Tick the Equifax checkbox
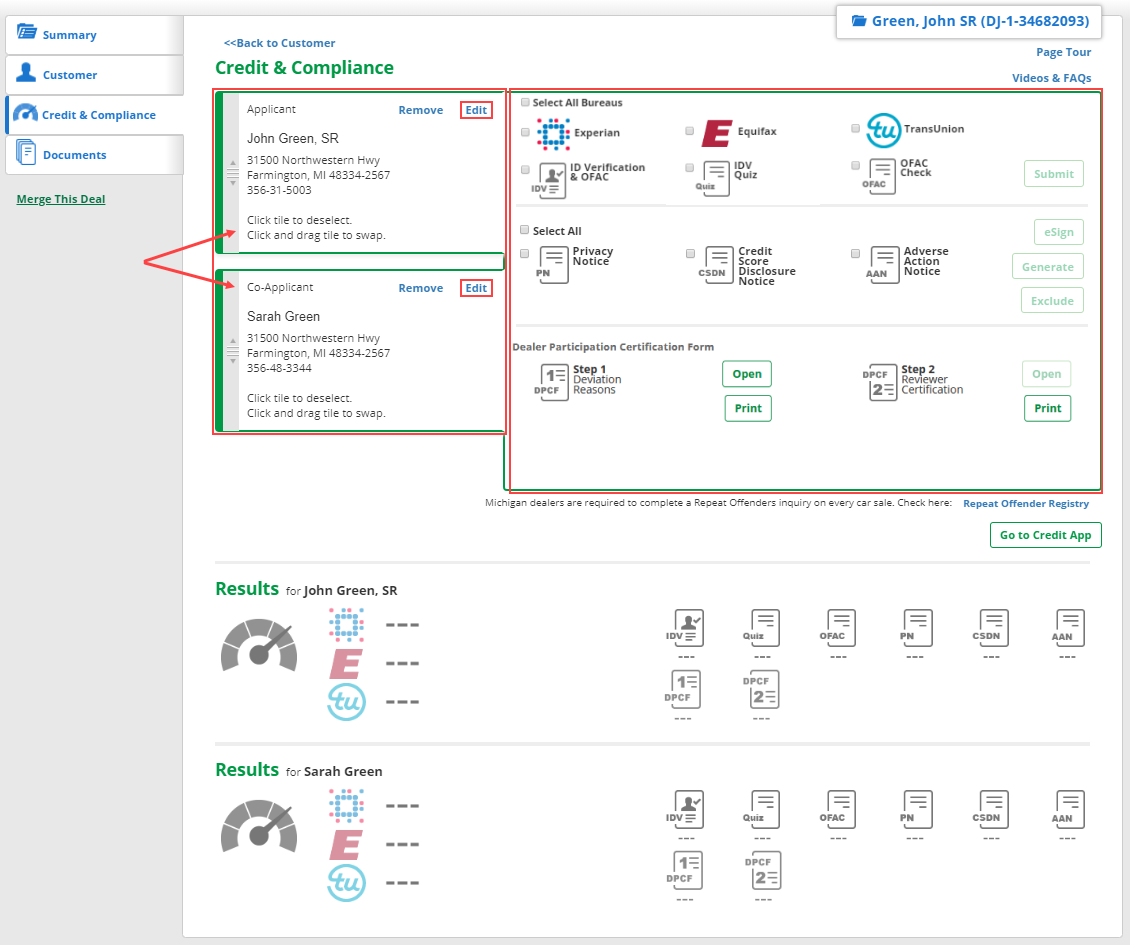The image size is (1130, 945). click(x=690, y=130)
